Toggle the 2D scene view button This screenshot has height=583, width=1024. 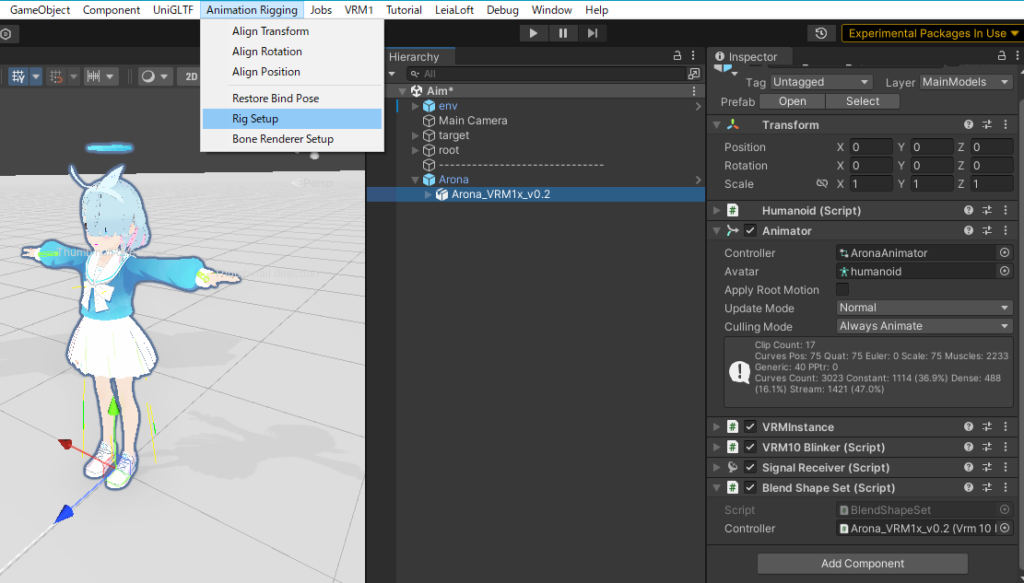click(189, 76)
